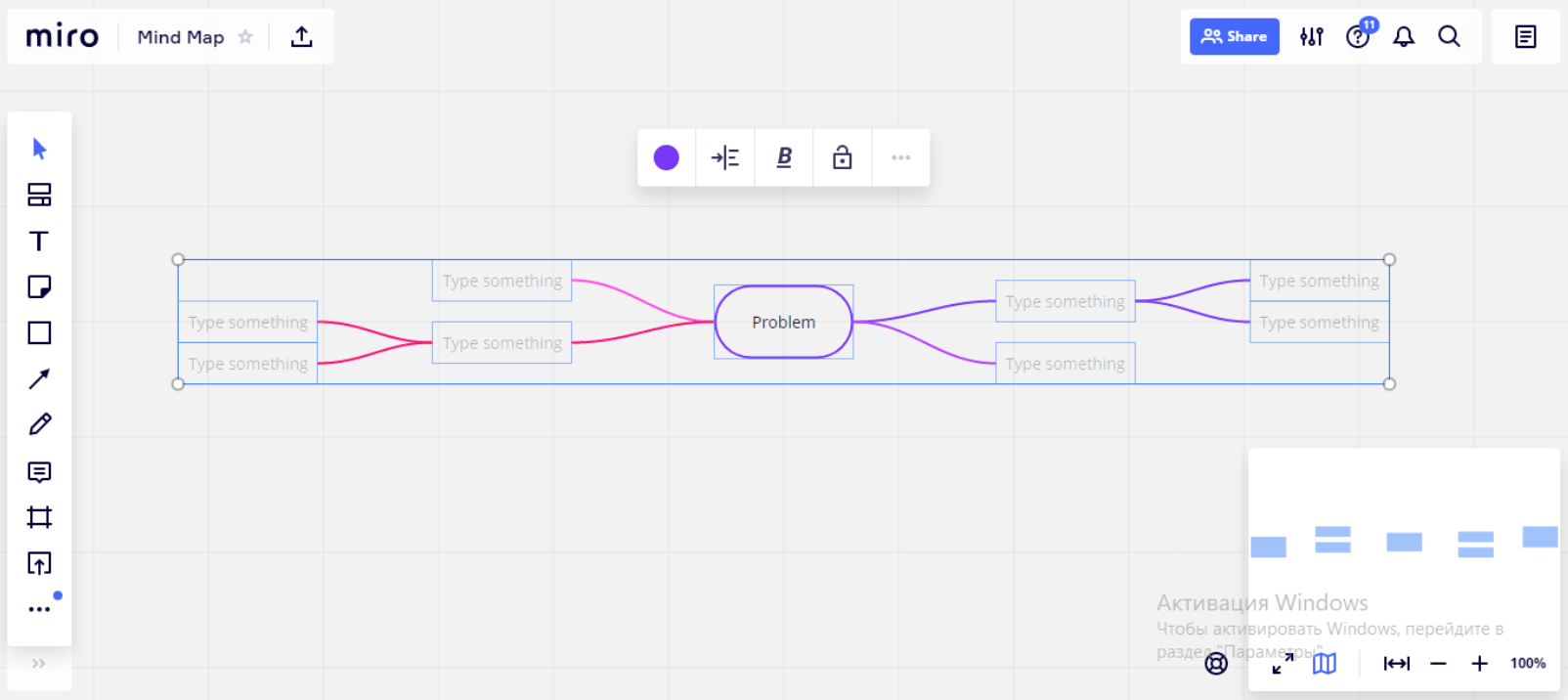Select the cursor arrow tool

[39, 149]
